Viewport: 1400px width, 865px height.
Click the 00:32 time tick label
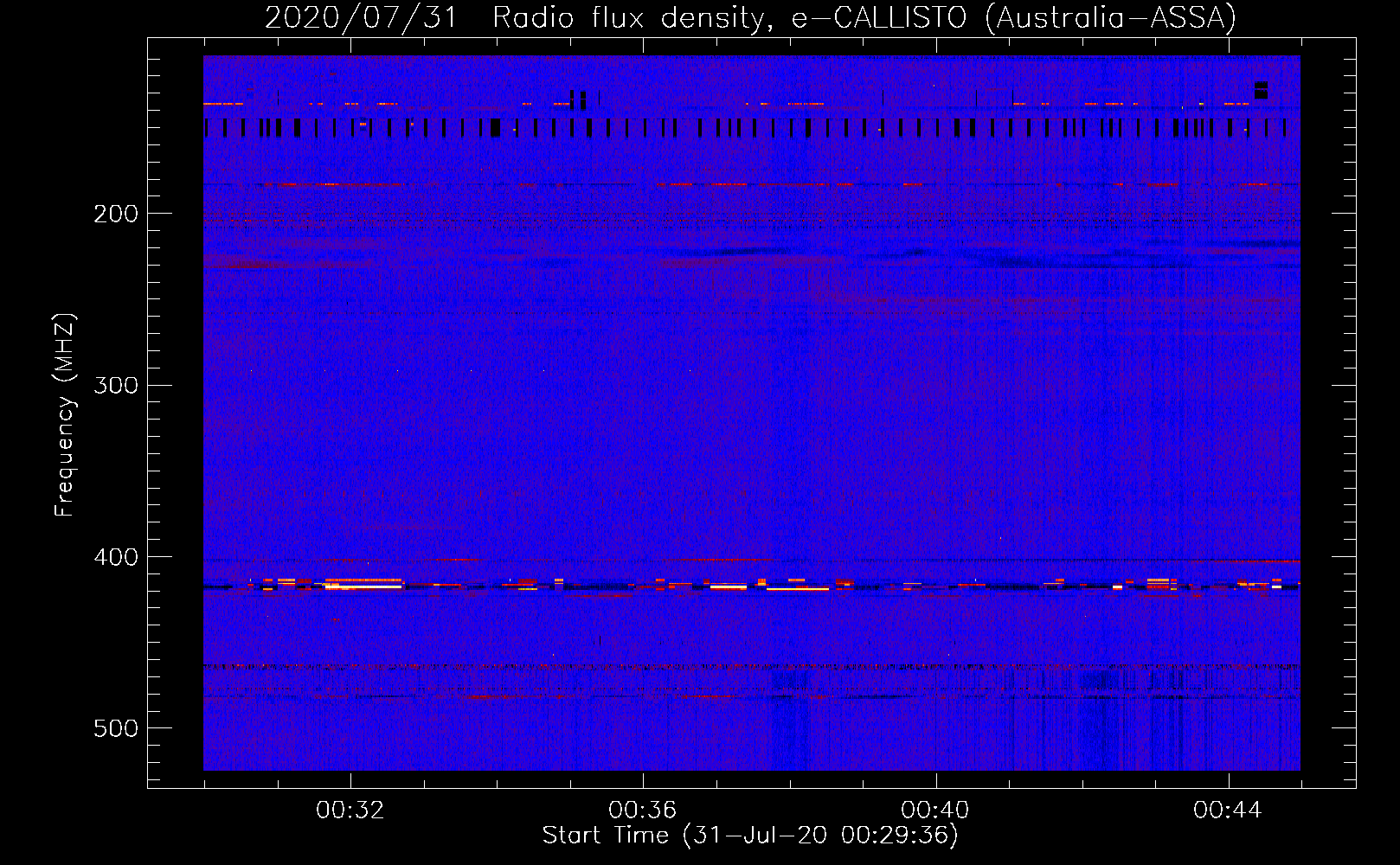(x=350, y=811)
